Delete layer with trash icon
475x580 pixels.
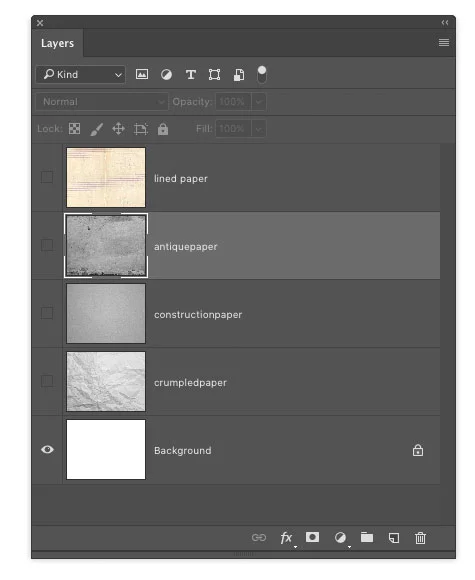420,538
